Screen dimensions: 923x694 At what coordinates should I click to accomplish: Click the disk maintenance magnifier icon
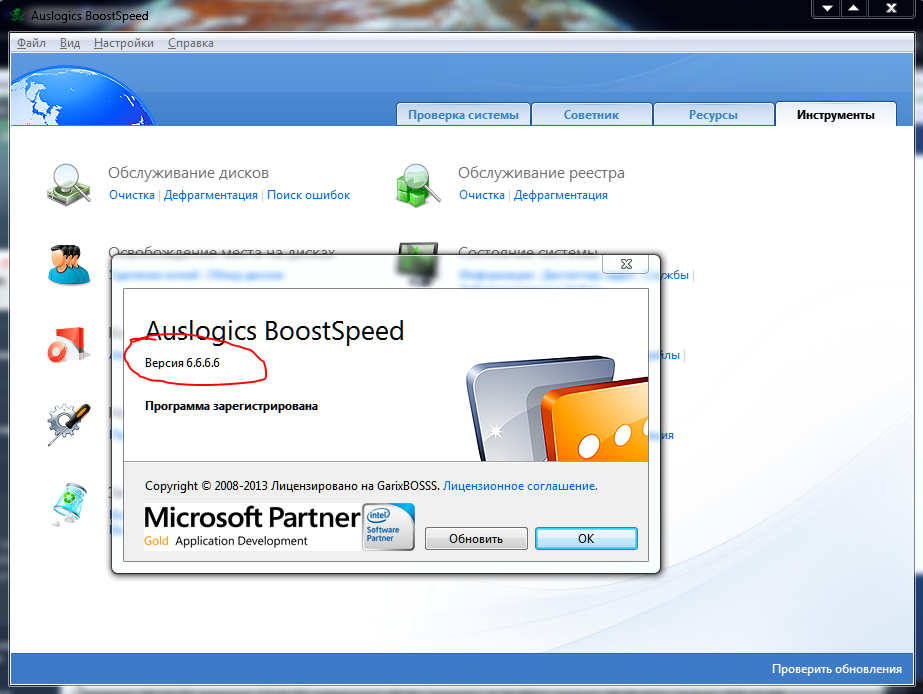[x=69, y=185]
